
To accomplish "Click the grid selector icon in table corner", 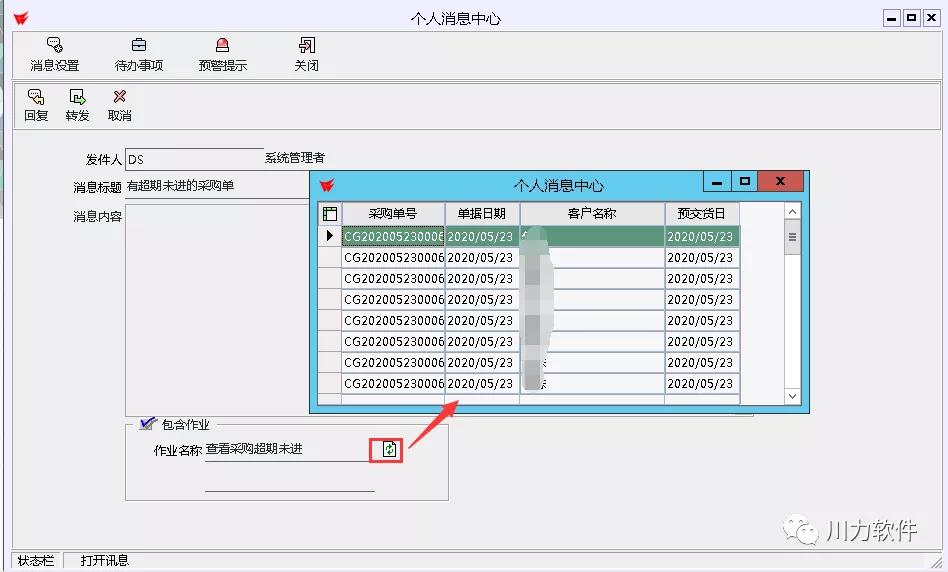I will coord(329,213).
